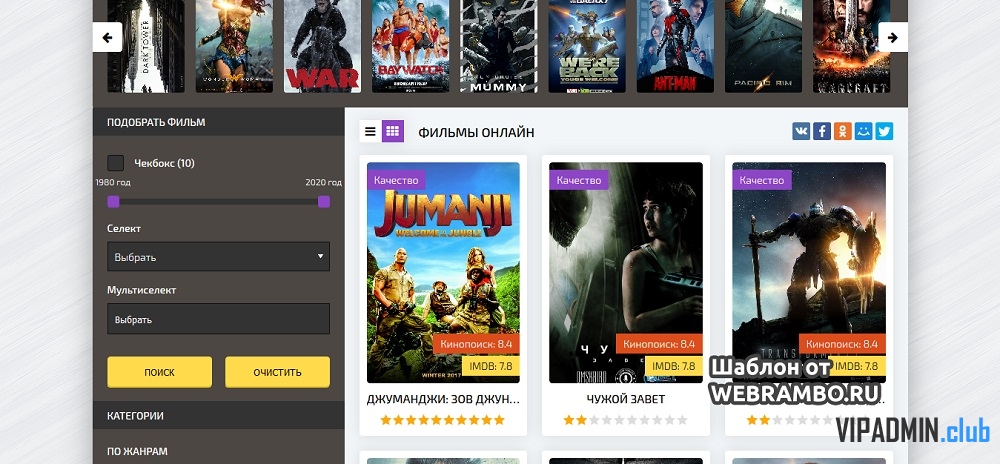The width and height of the screenshot is (1000, 464).
Task: Switch to grid view layout
Action: [x=393, y=131]
